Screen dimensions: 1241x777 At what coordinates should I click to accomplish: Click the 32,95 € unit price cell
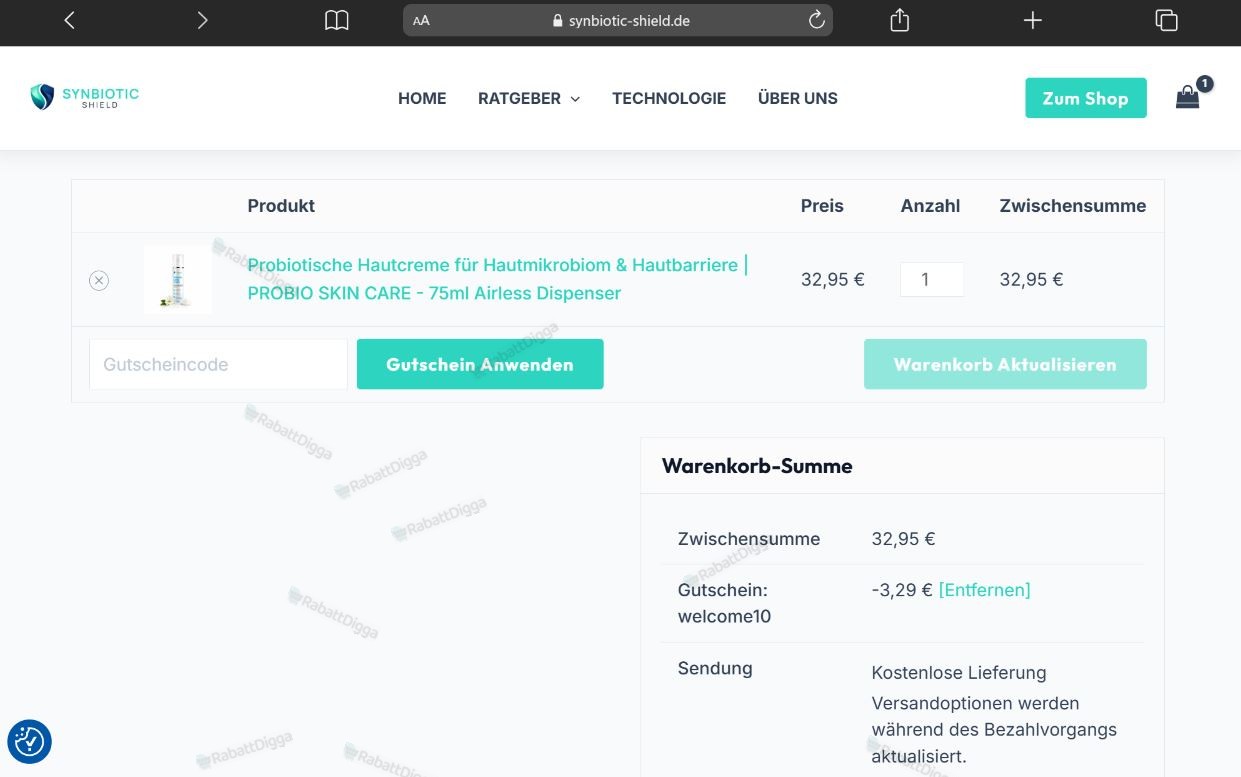[832, 280]
